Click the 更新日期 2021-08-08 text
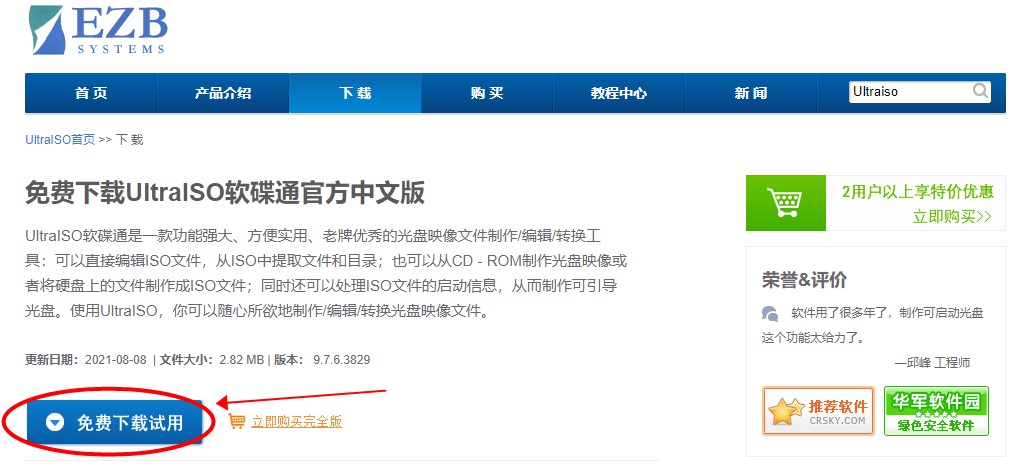This screenshot has height=476, width=1028. [86, 359]
